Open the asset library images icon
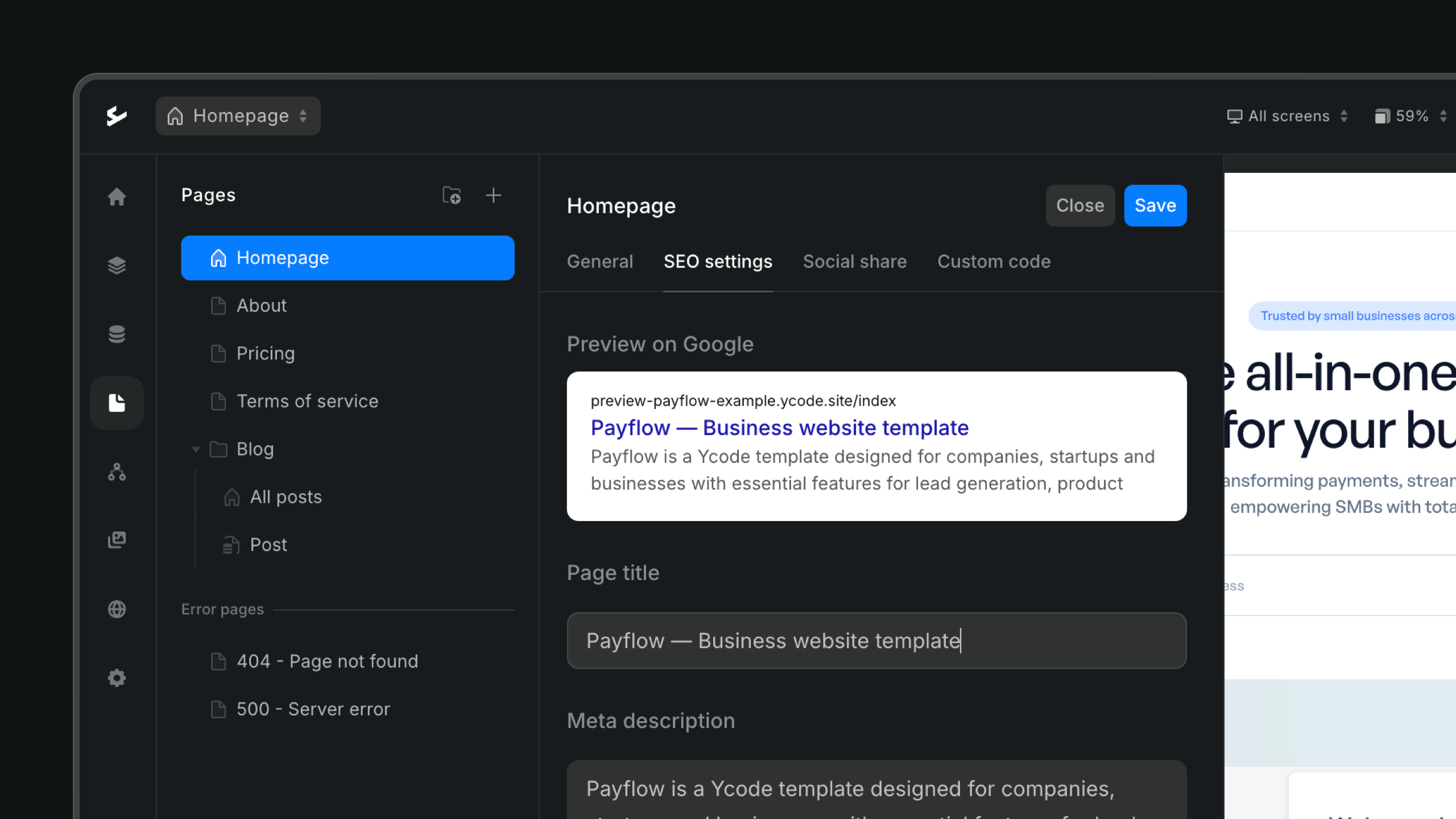 point(117,540)
